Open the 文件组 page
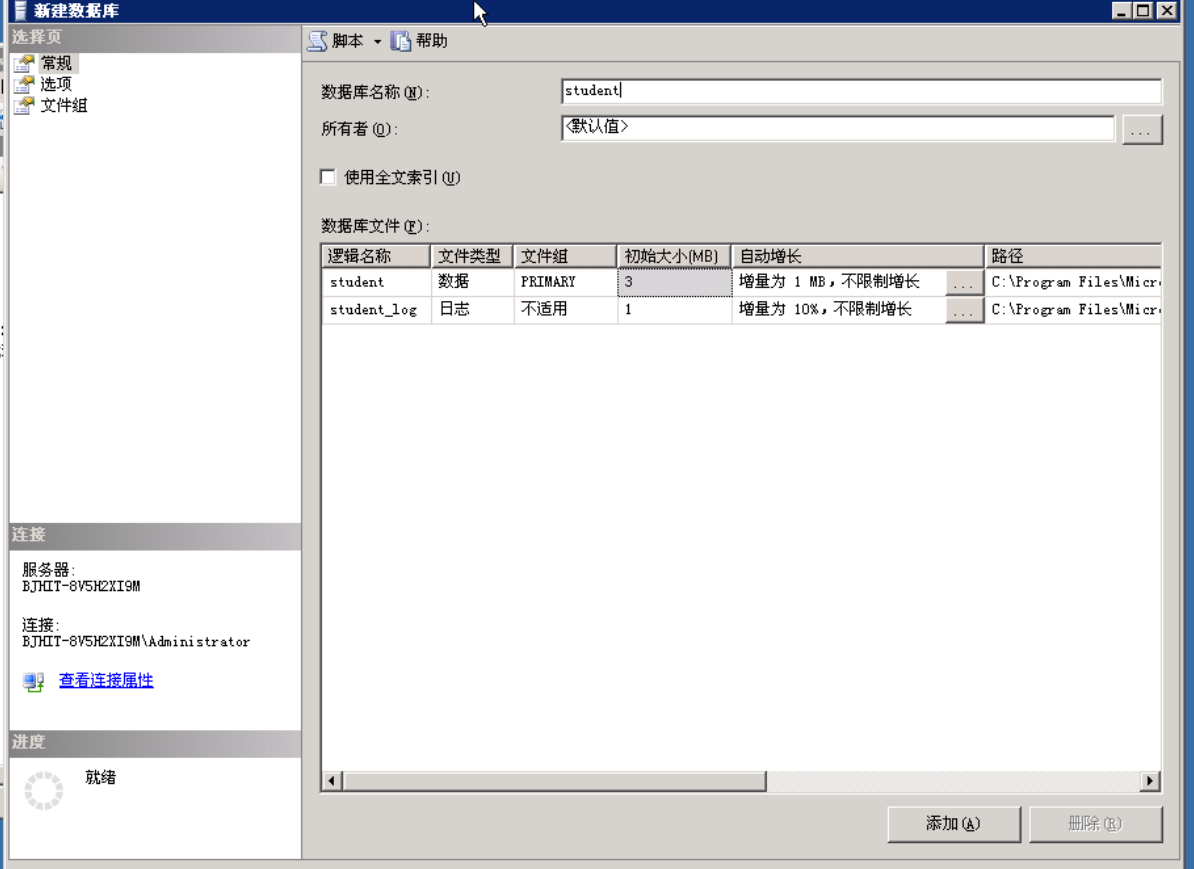 [x=64, y=105]
